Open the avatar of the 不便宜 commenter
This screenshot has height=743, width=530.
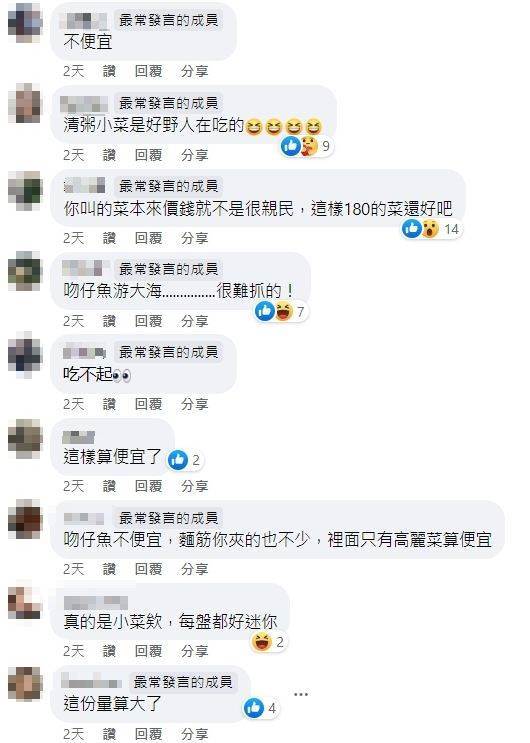[25, 22]
